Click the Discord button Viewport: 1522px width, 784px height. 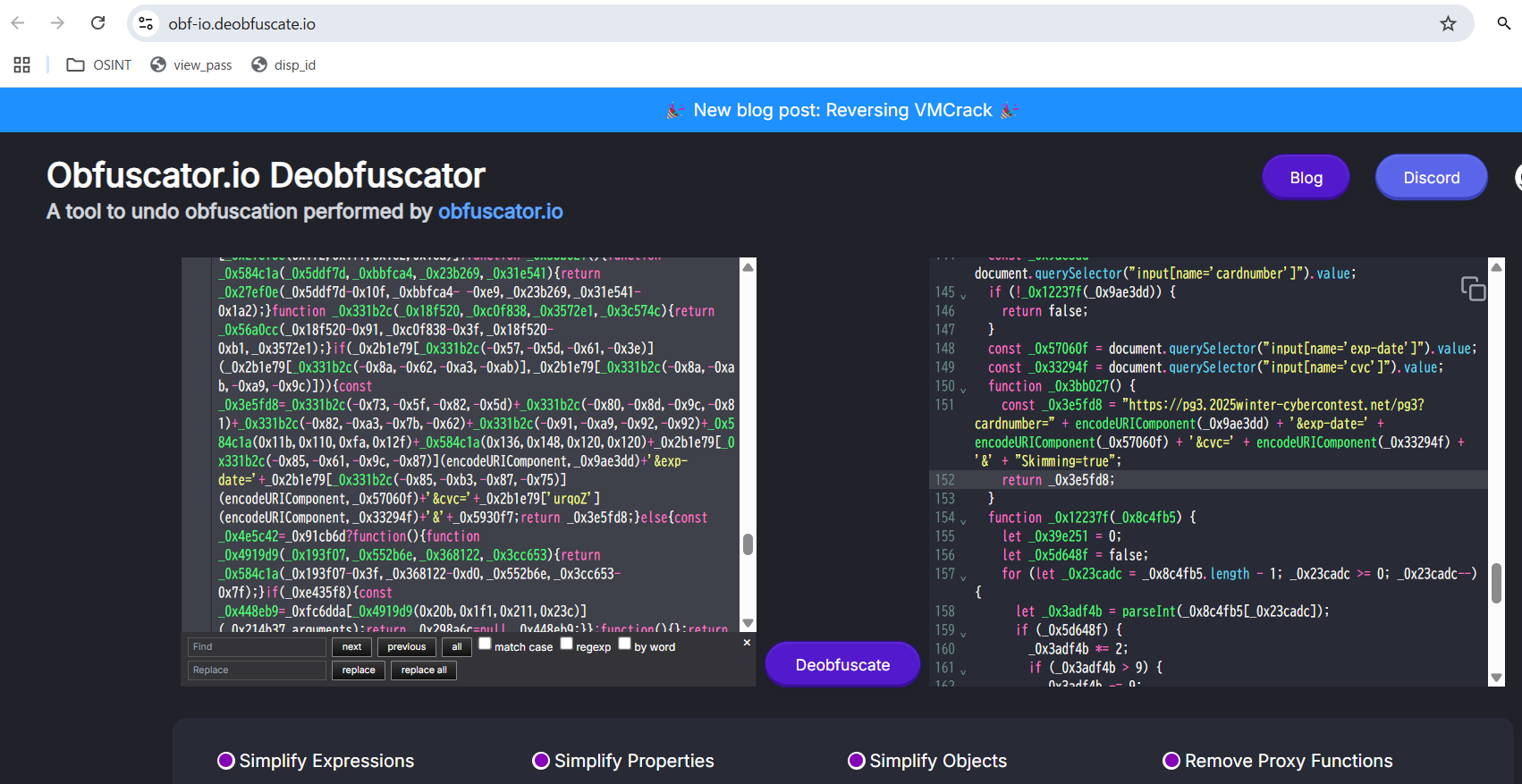click(x=1431, y=177)
